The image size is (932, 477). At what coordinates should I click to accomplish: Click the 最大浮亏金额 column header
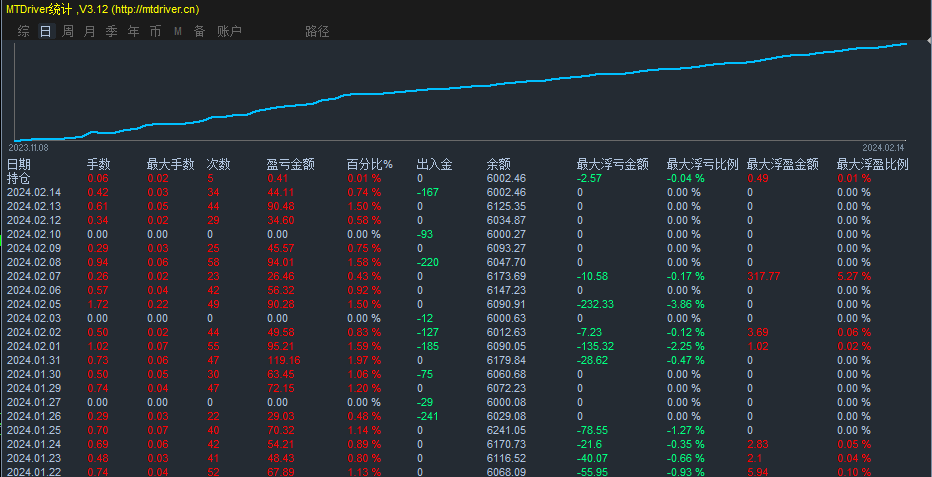click(x=612, y=165)
